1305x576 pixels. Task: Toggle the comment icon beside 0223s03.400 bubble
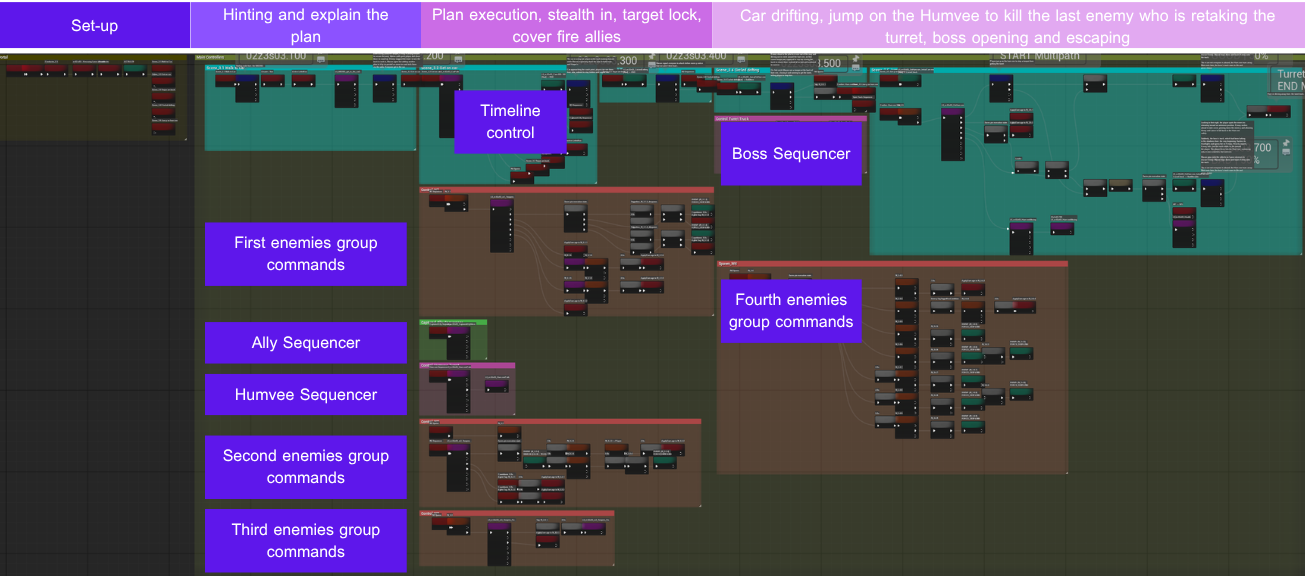(741, 59)
